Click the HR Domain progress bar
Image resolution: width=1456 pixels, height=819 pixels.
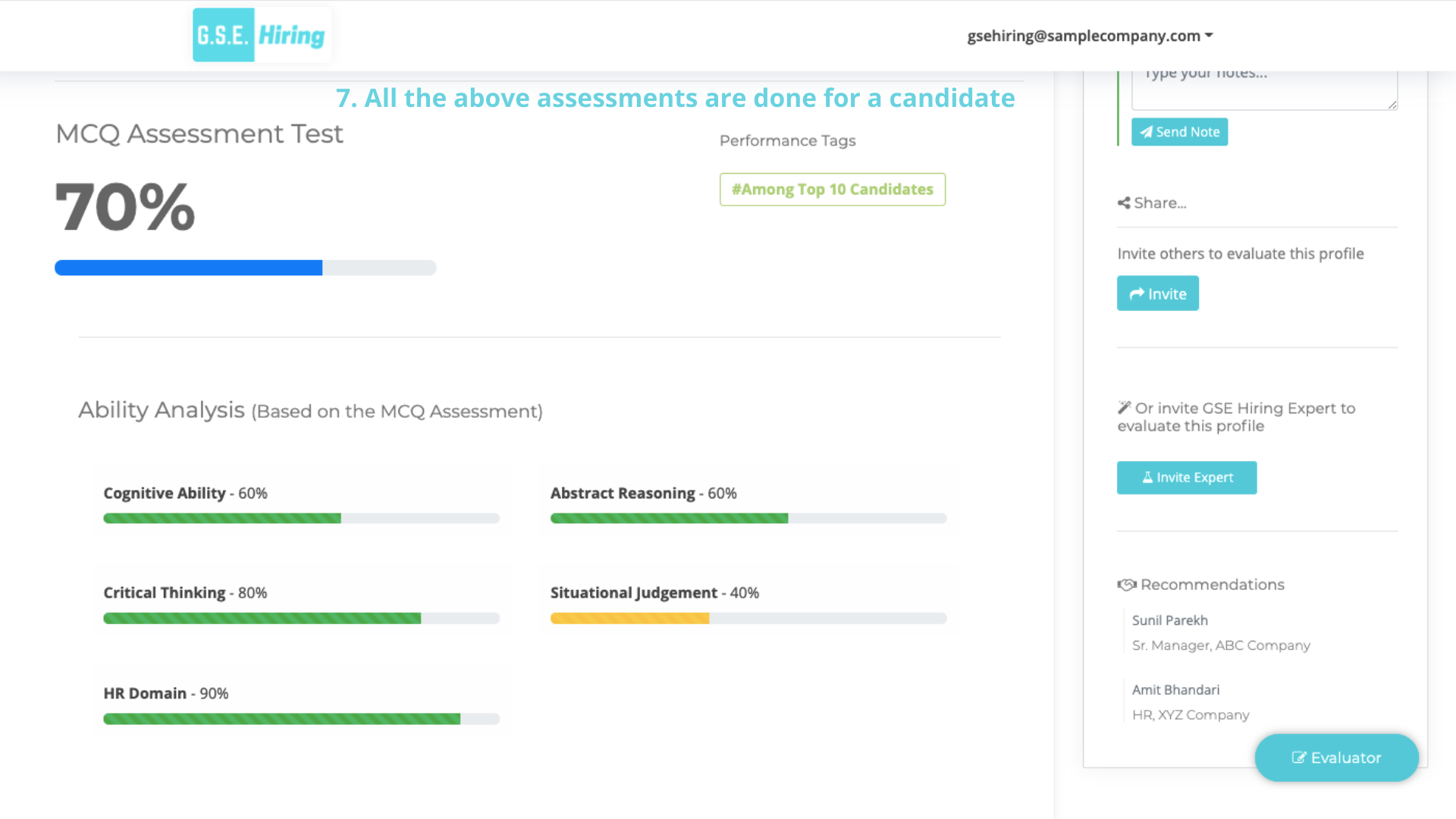[301, 719]
